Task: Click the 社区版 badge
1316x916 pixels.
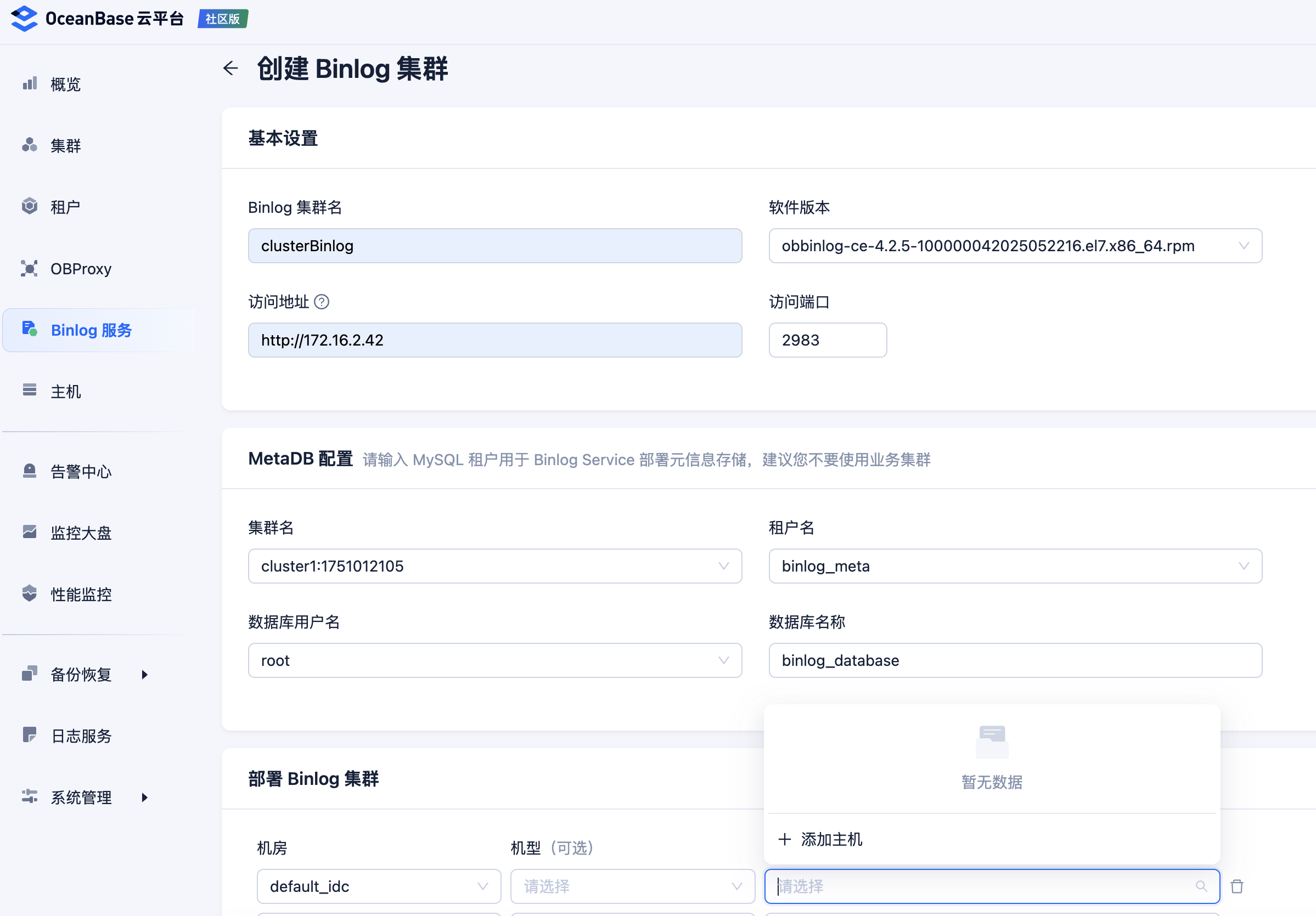Action: pyautogui.click(x=223, y=18)
